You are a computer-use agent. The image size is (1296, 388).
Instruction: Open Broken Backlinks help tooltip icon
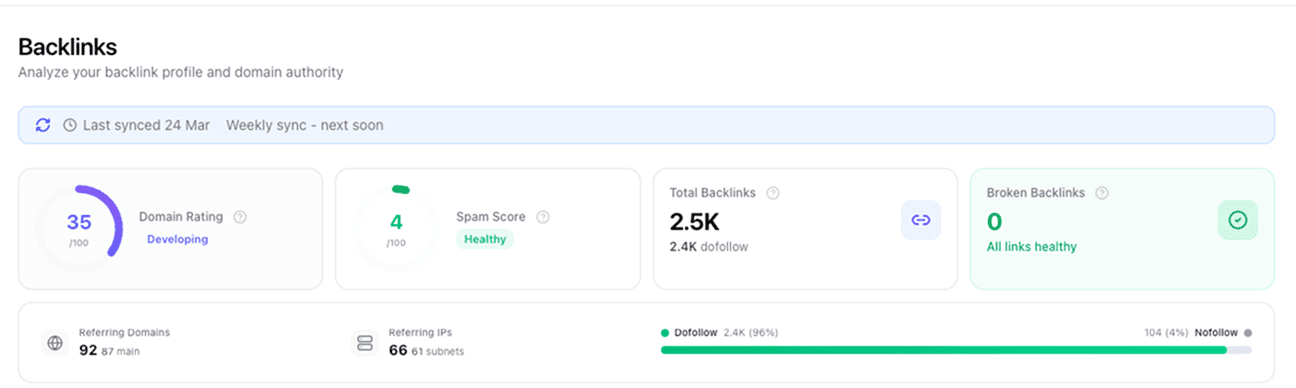[1102, 193]
